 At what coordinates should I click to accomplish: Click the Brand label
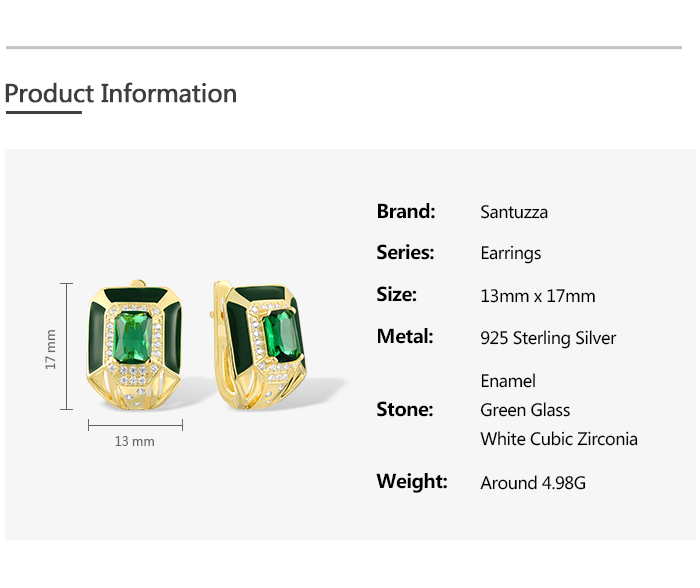pos(406,211)
